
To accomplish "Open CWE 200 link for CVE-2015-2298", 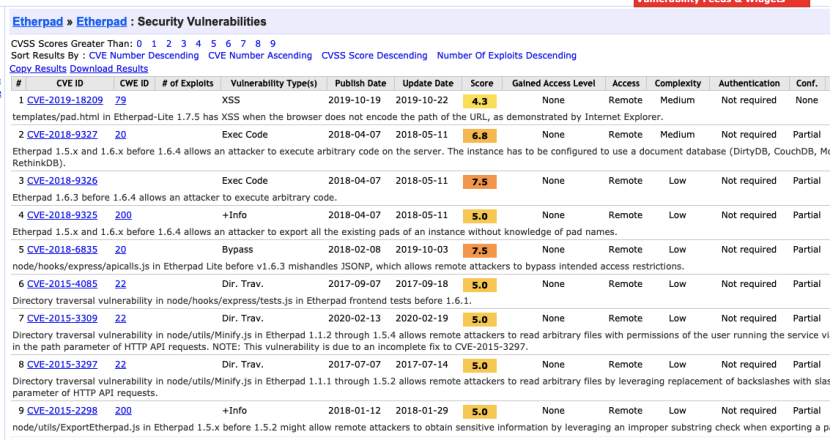I will click(x=123, y=410).
